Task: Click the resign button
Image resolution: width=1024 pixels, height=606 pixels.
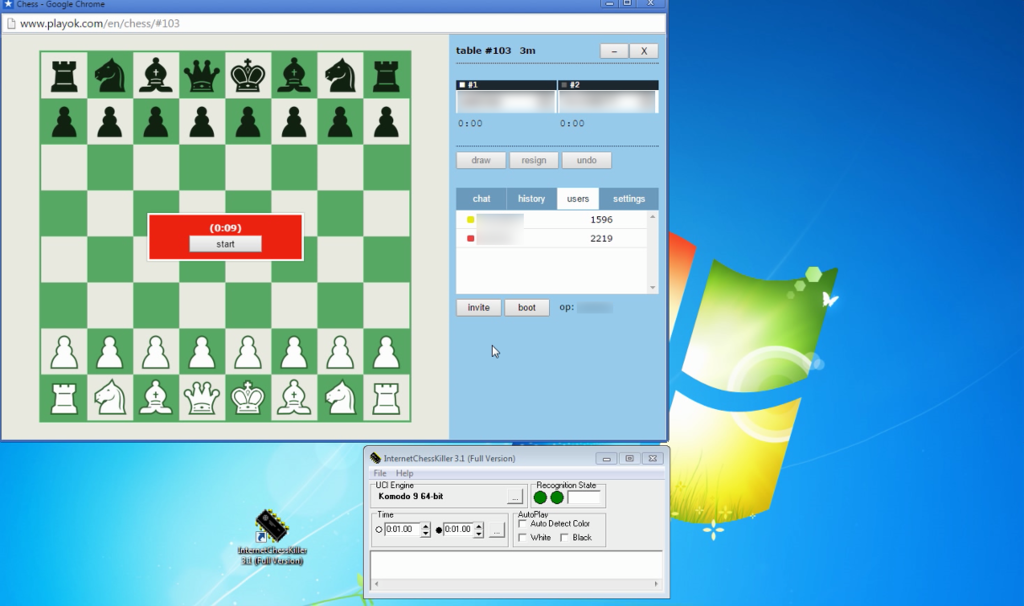Action: click(x=534, y=160)
